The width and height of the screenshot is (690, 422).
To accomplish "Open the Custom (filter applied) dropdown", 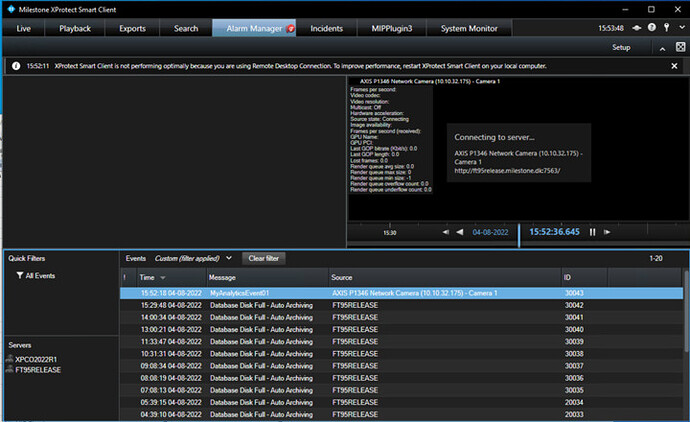I will [193, 258].
